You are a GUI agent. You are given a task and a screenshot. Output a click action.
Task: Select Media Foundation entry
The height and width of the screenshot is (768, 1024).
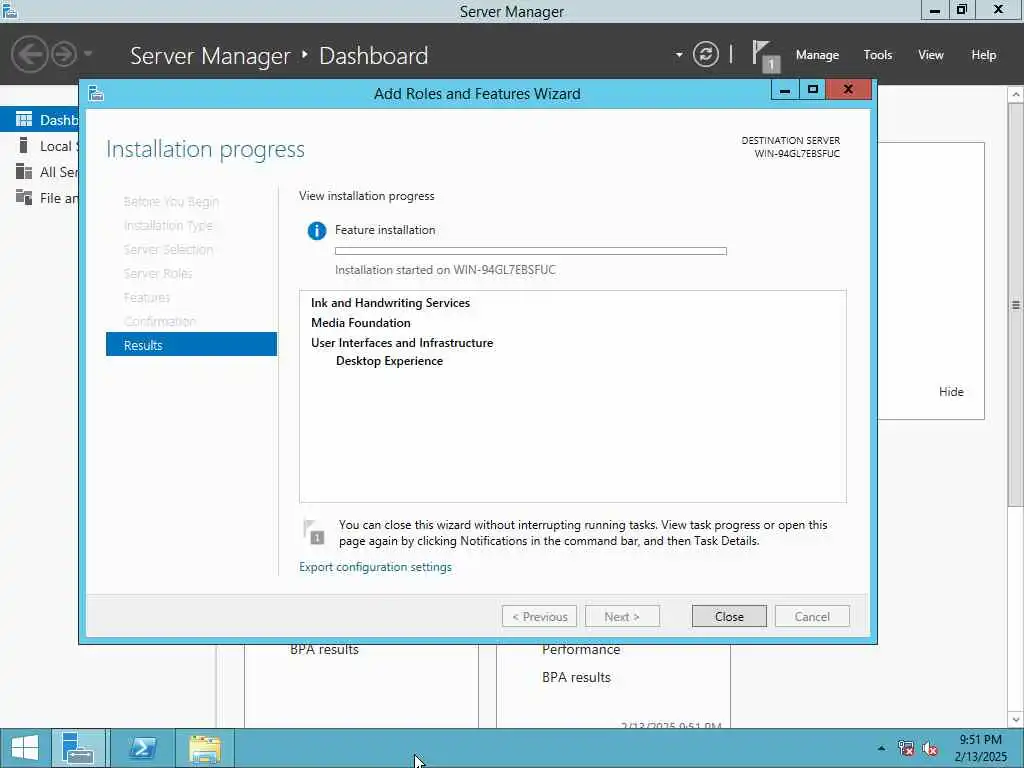click(x=360, y=323)
